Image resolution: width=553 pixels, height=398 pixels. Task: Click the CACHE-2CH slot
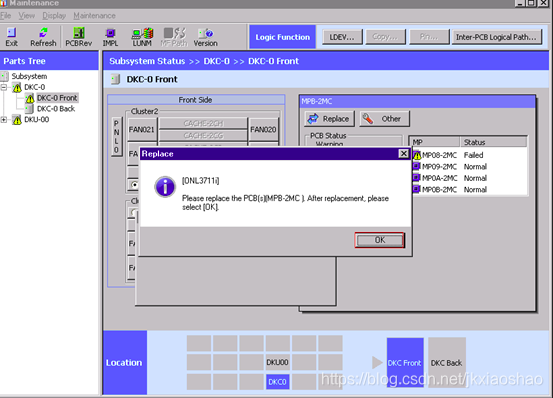(203, 123)
